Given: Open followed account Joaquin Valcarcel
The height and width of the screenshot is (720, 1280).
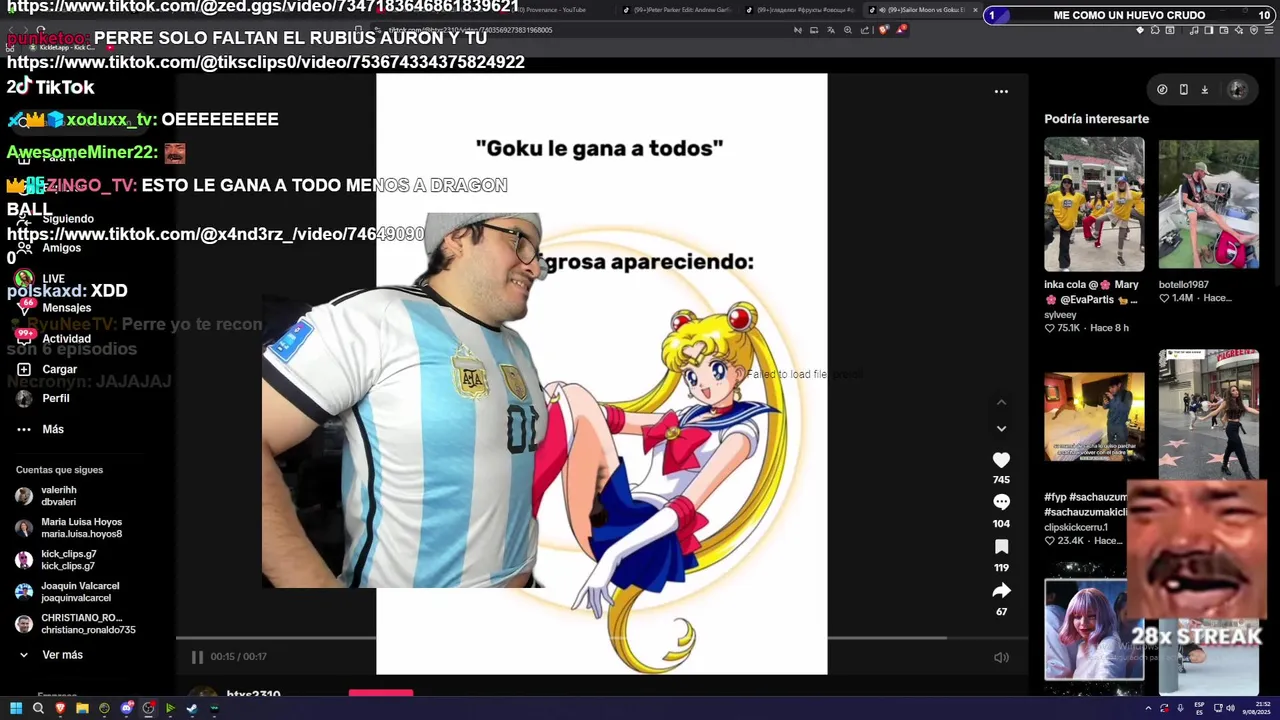Looking at the screenshot, I should (67, 592).
